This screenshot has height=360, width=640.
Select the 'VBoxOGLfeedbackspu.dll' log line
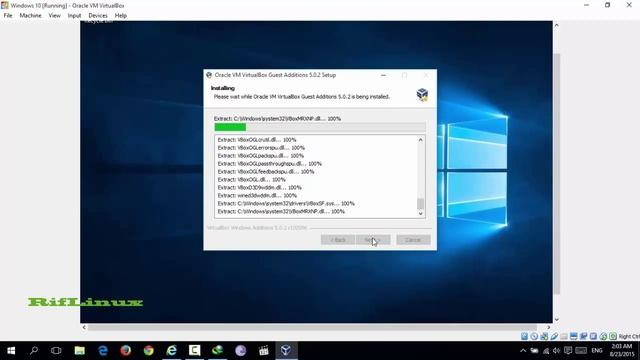pyautogui.click(x=266, y=171)
